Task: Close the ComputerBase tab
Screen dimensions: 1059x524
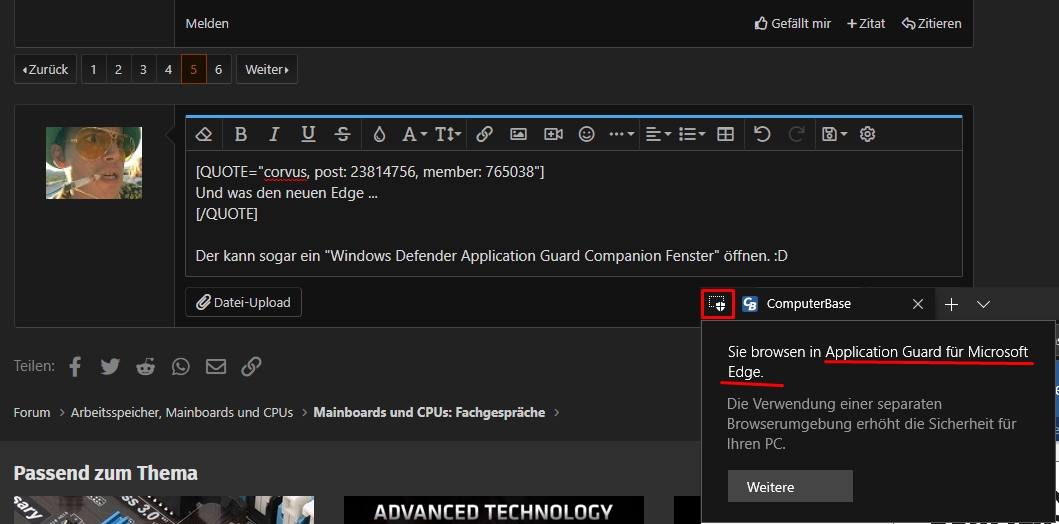Action: (x=917, y=304)
